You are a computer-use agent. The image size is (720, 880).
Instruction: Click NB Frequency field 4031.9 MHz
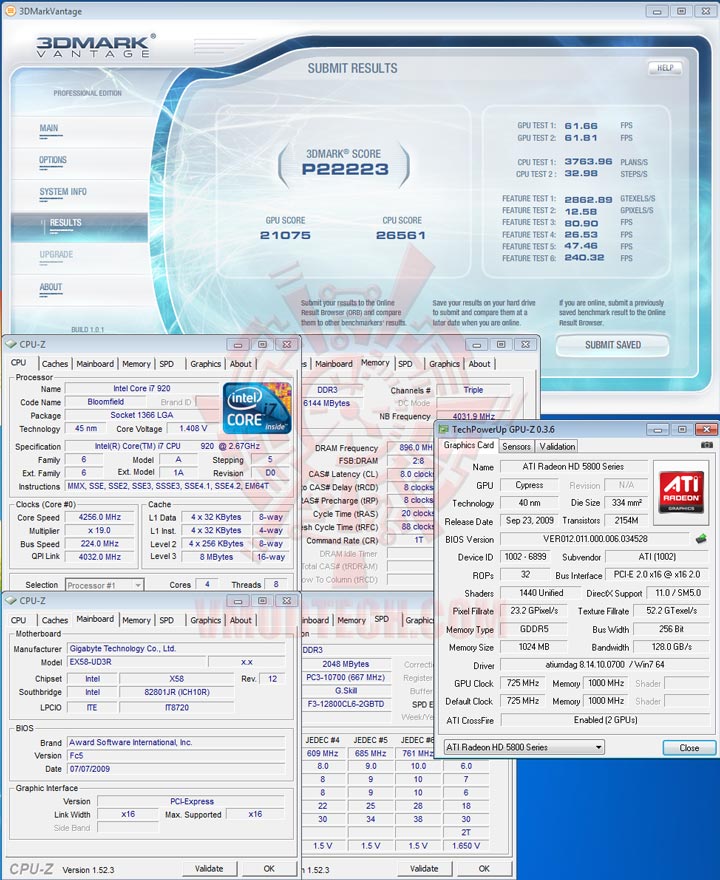(474, 416)
